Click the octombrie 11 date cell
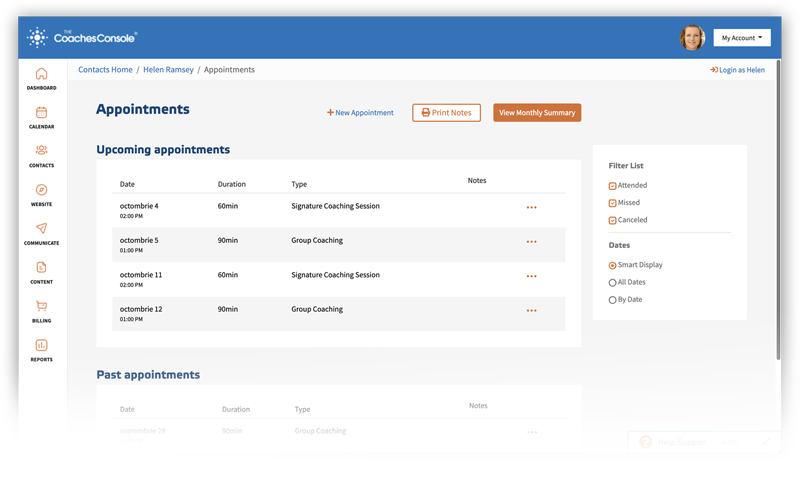The image size is (800, 480). click(141, 279)
